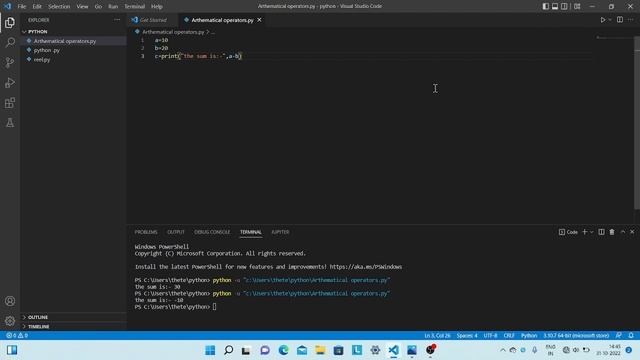Open the Explorer view in activity bar
The image size is (640, 360).
point(10,22)
